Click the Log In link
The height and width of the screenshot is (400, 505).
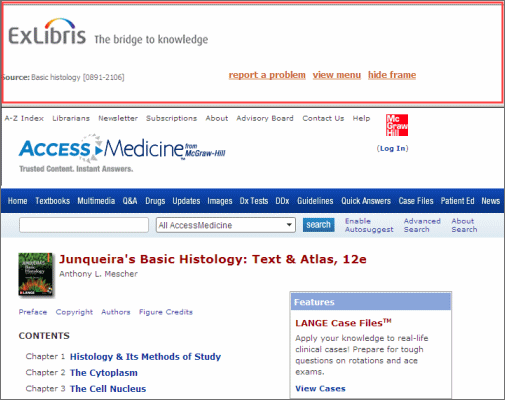tap(392, 148)
